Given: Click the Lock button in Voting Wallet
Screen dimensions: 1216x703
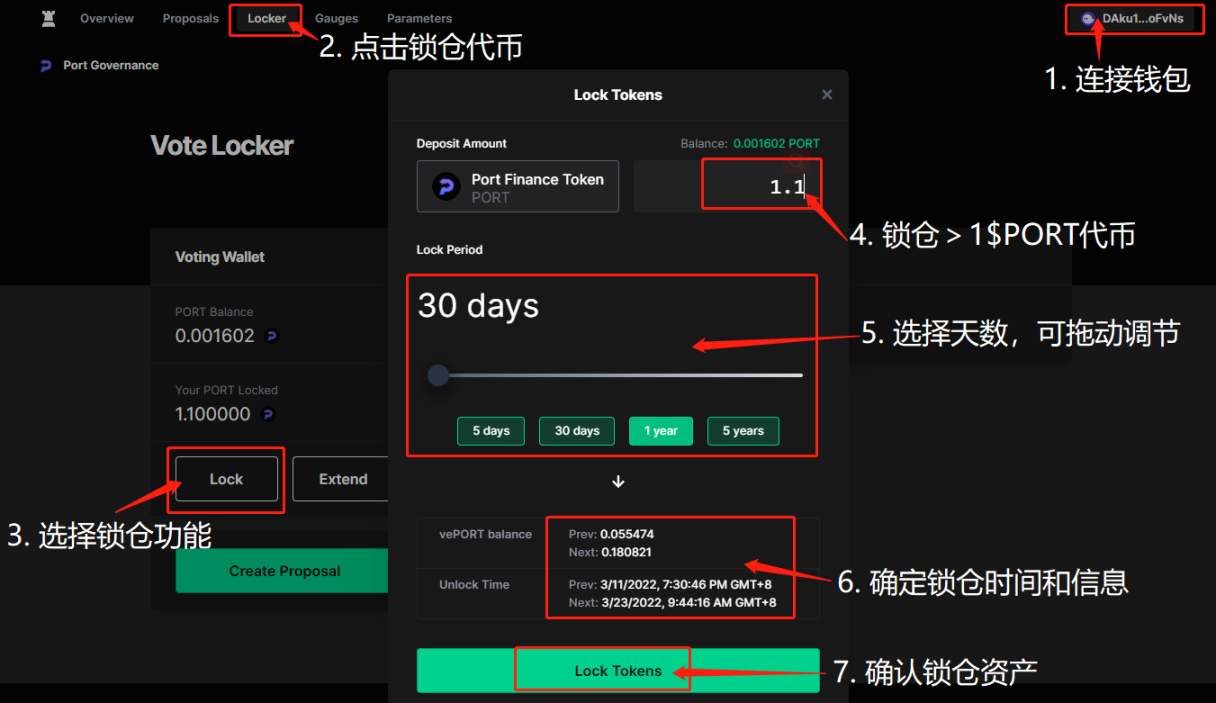Looking at the screenshot, I should pyautogui.click(x=226, y=479).
